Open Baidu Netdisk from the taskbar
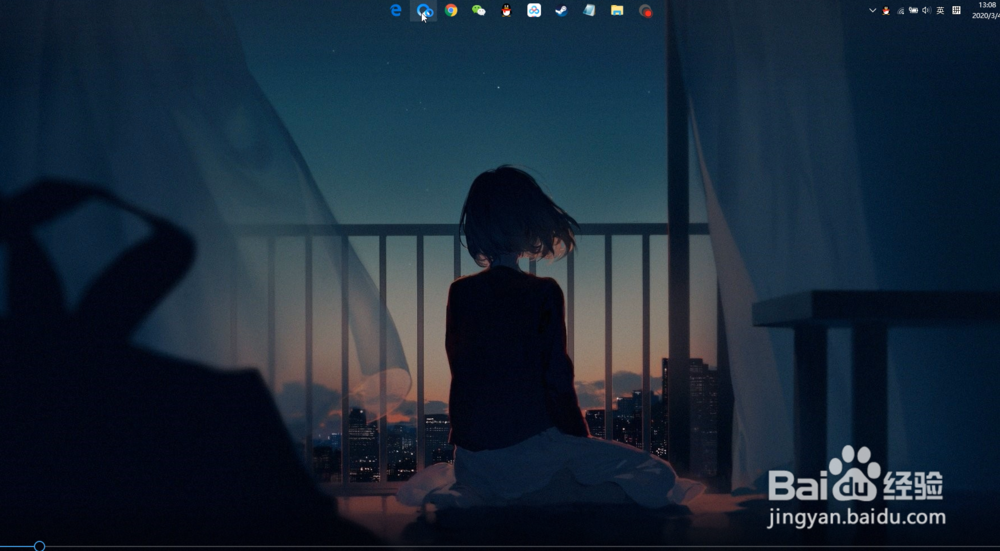1000x551 pixels. point(534,10)
